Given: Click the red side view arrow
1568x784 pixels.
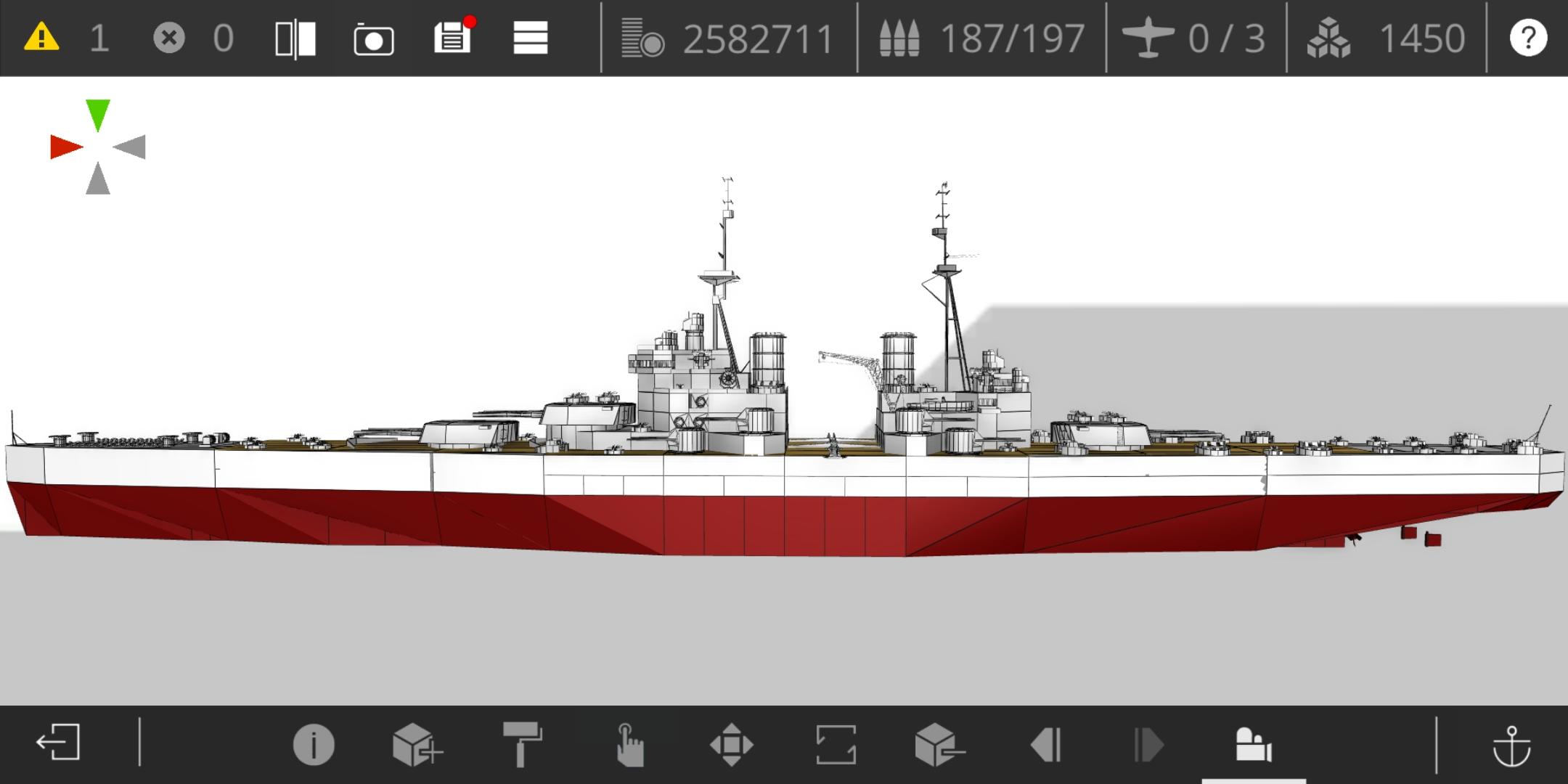Looking at the screenshot, I should coord(66,147).
